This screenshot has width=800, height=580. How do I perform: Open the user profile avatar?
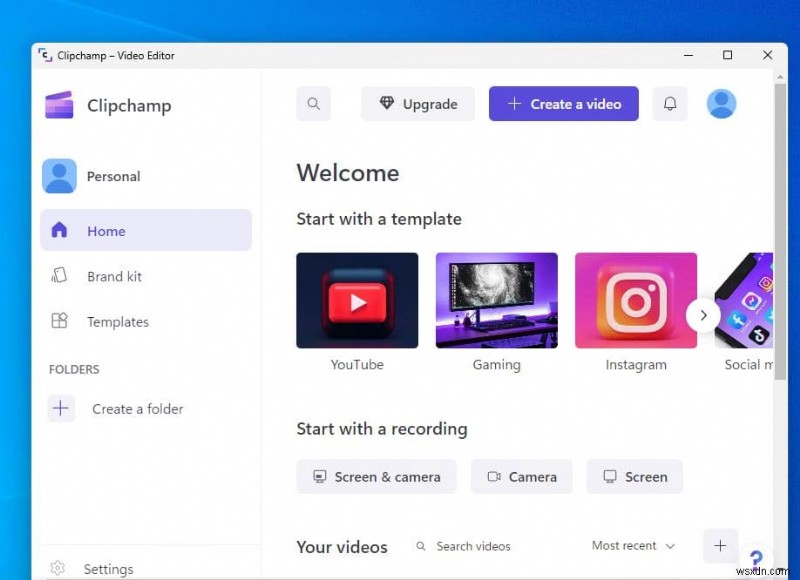721,103
